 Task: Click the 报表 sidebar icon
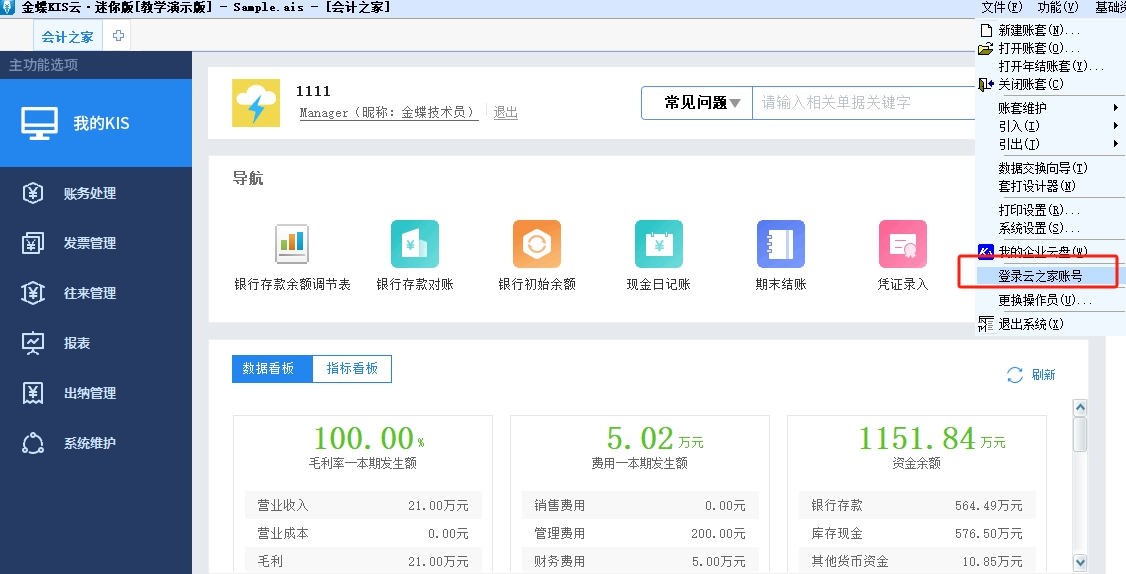[33, 343]
